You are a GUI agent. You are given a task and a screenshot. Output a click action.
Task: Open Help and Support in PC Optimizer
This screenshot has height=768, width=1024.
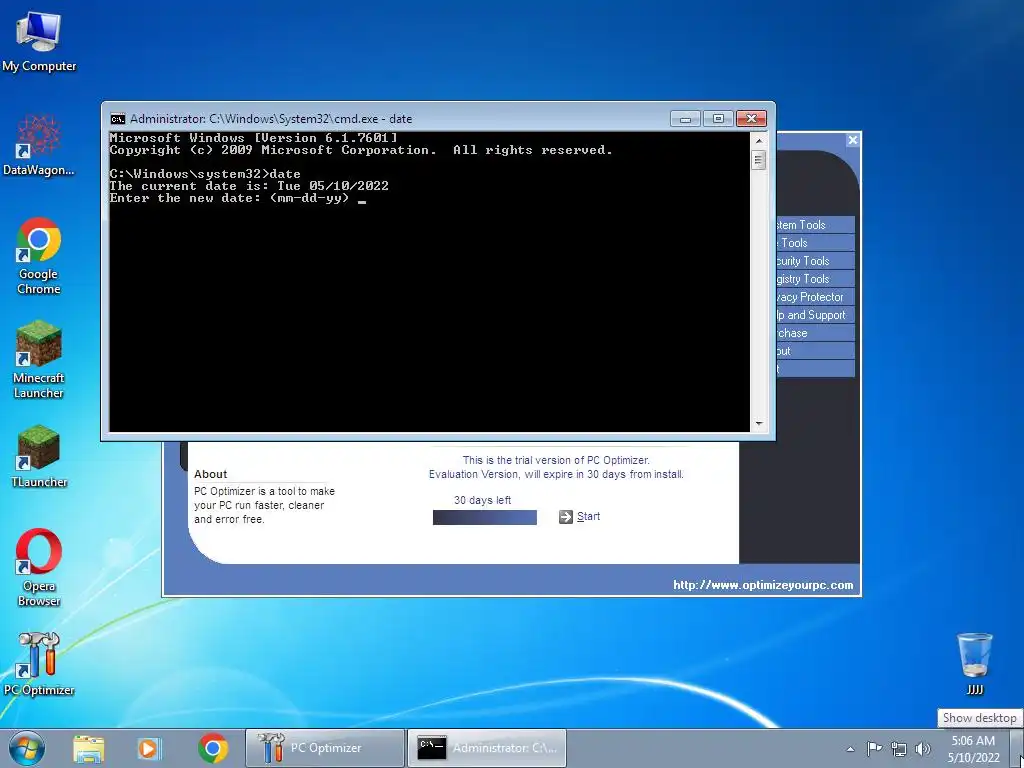tap(815, 315)
